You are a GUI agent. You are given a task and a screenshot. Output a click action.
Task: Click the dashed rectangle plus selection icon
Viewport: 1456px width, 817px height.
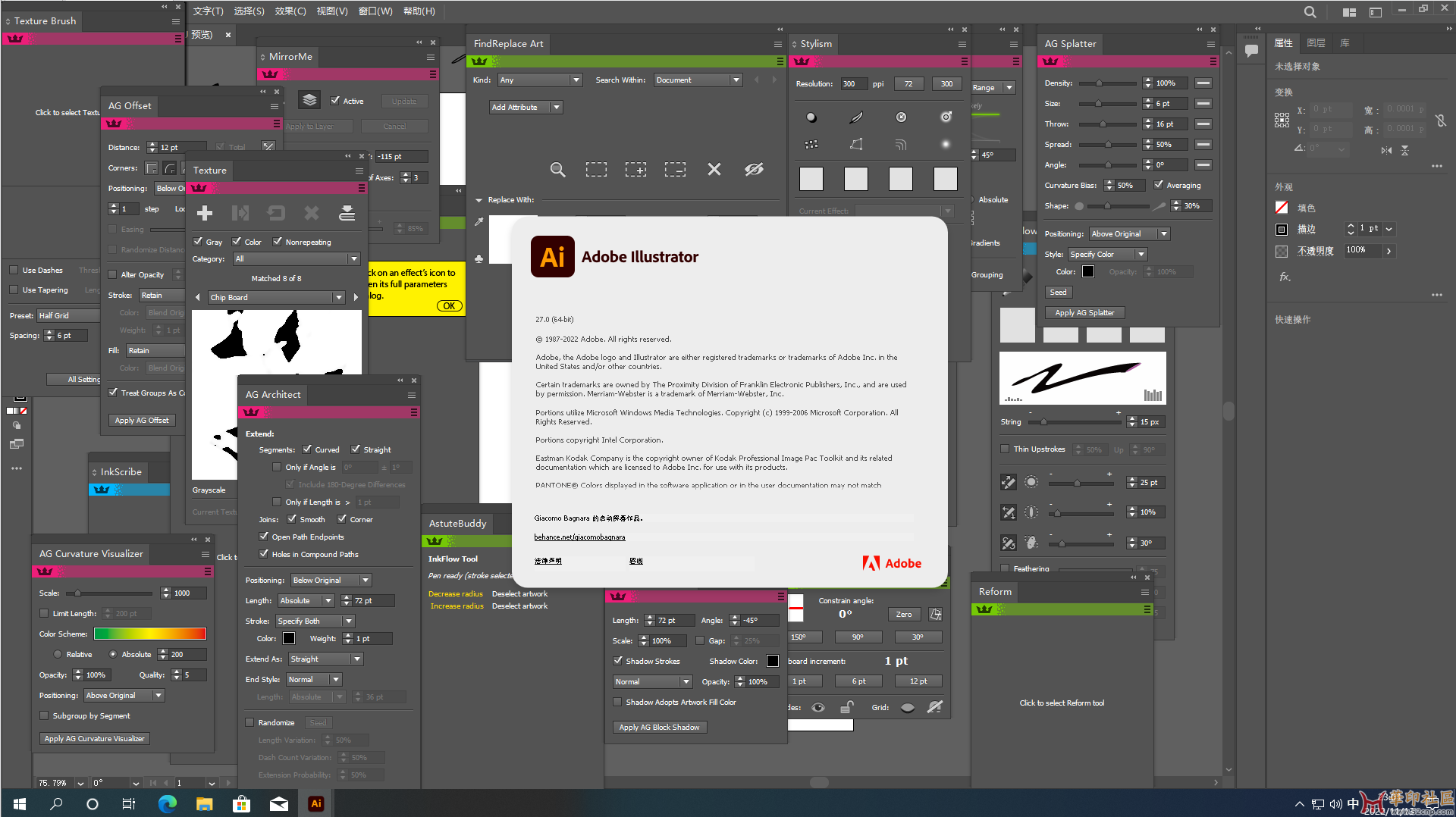pyautogui.click(x=635, y=170)
